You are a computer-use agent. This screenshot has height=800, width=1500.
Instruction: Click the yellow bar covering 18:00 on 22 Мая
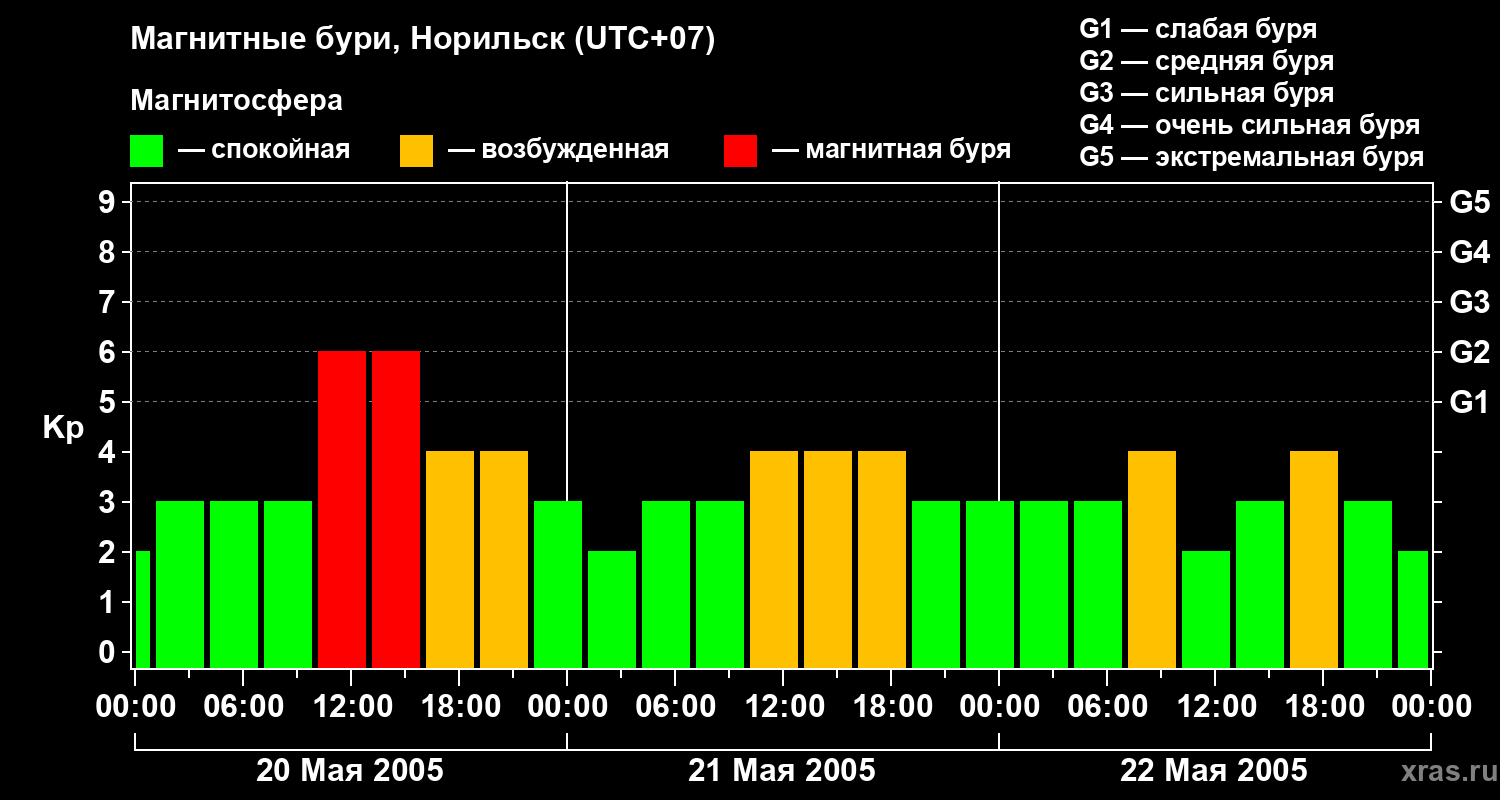[1314, 560]
